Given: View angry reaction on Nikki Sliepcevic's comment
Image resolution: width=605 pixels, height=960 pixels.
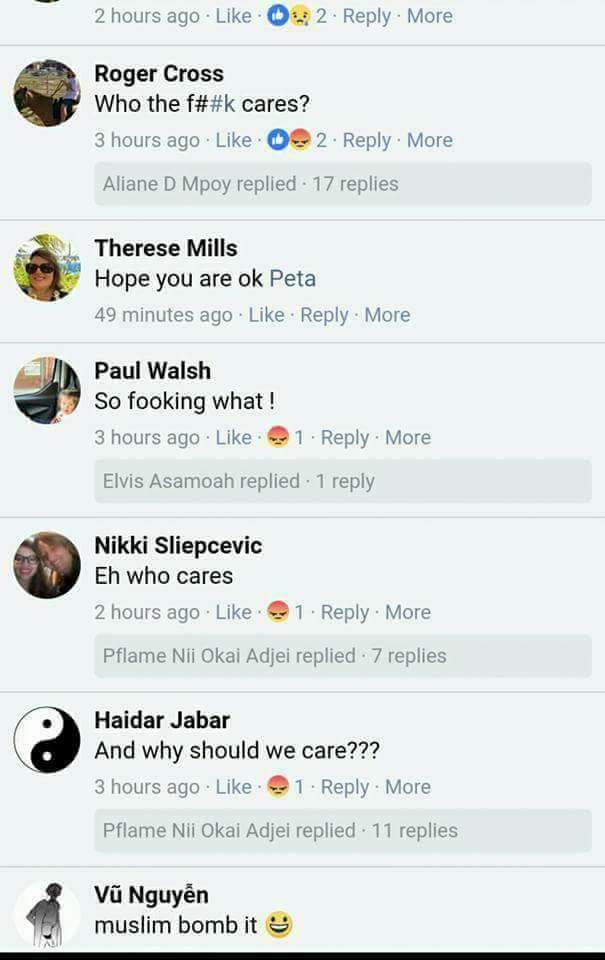Looking at the screenshot, I should 285,612.
